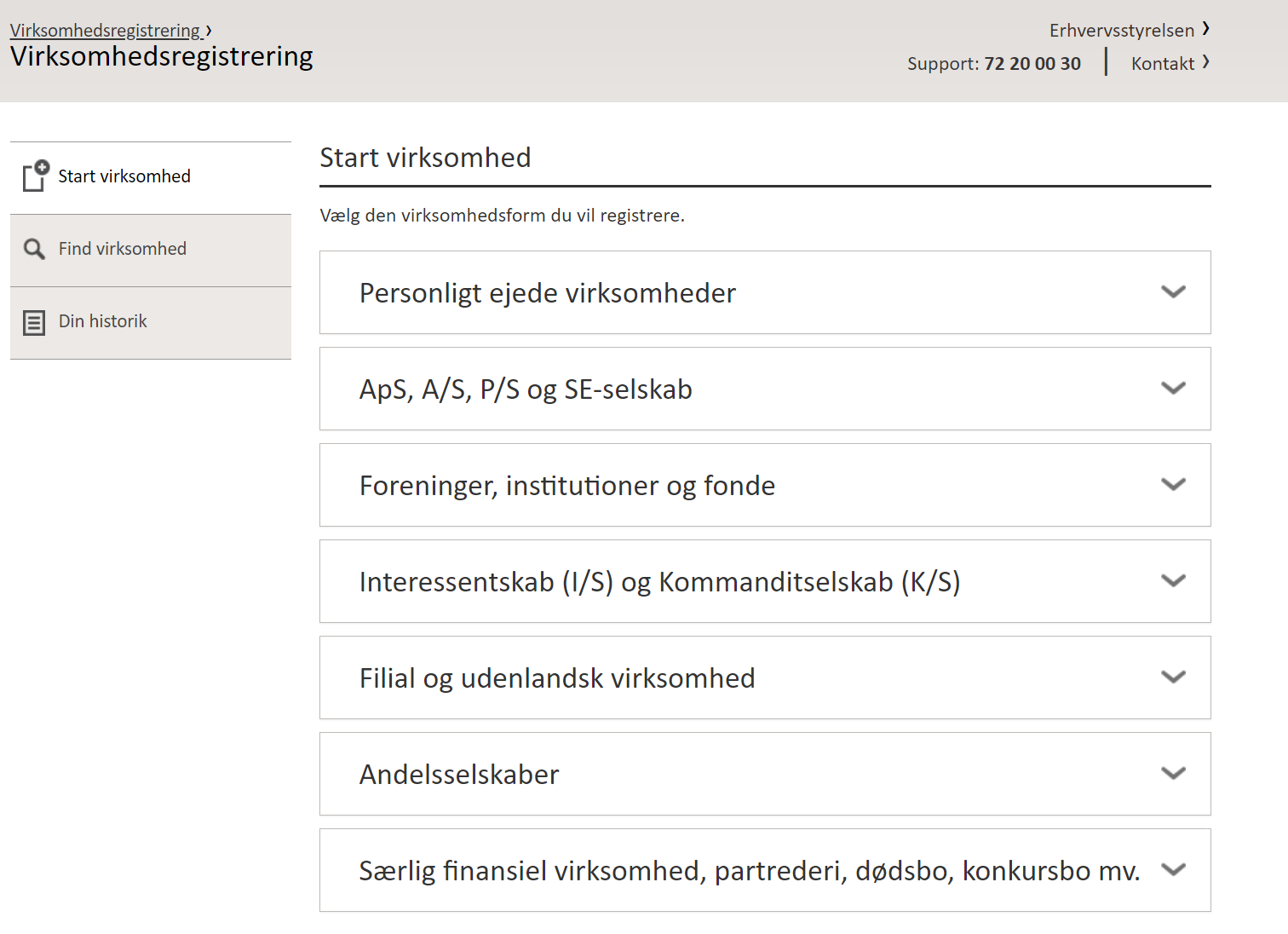Expand Interessentskab (I/S) og Kommanditselskab (K/S)
Viewport: 1288px width, 934px height.
coord(1174,580)
